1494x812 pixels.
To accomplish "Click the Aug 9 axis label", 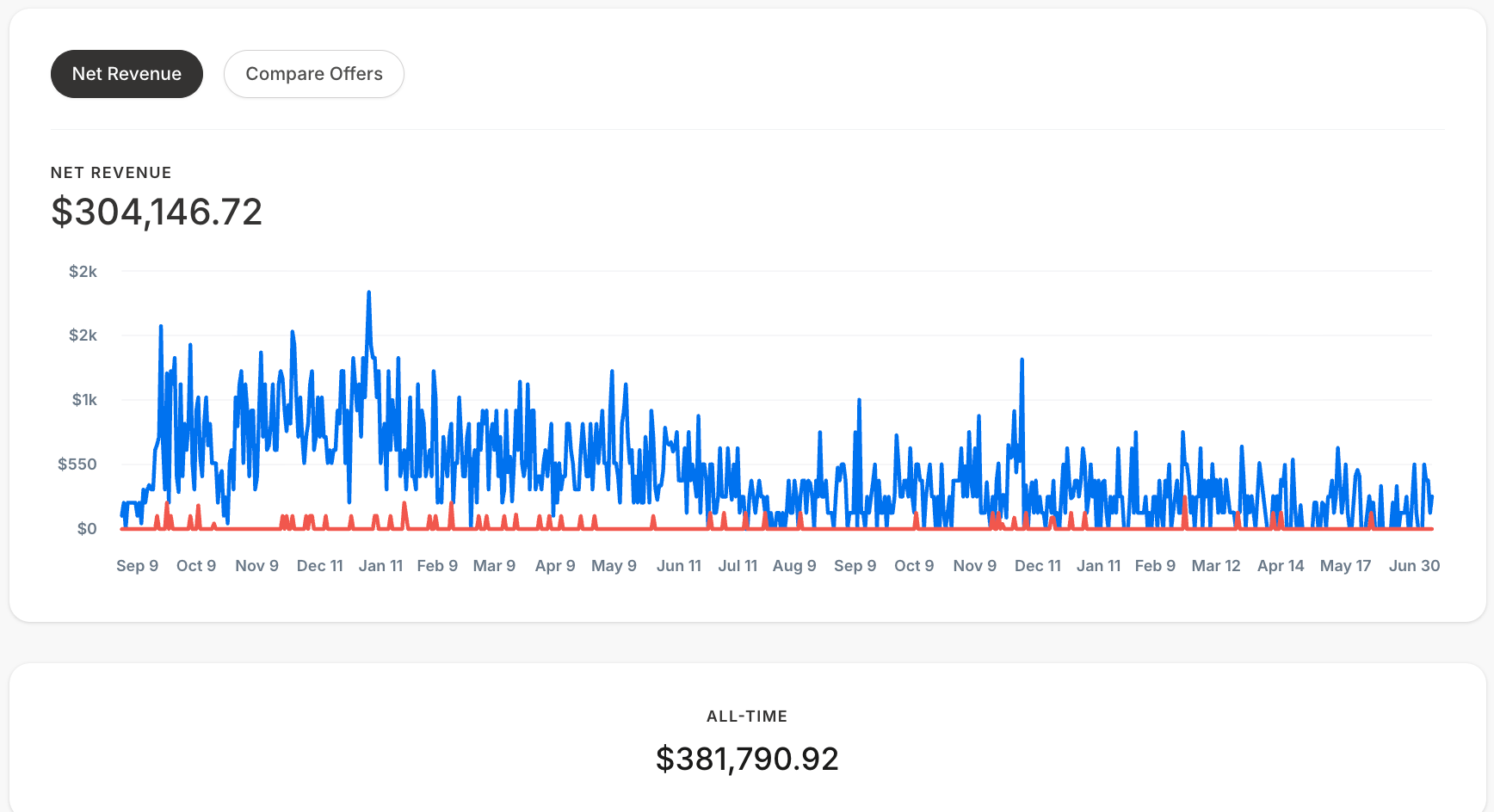I will point(794,566).
